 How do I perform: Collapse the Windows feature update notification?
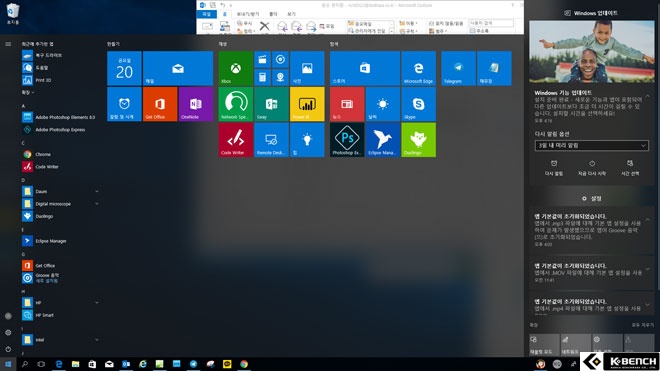coord(647,96)
